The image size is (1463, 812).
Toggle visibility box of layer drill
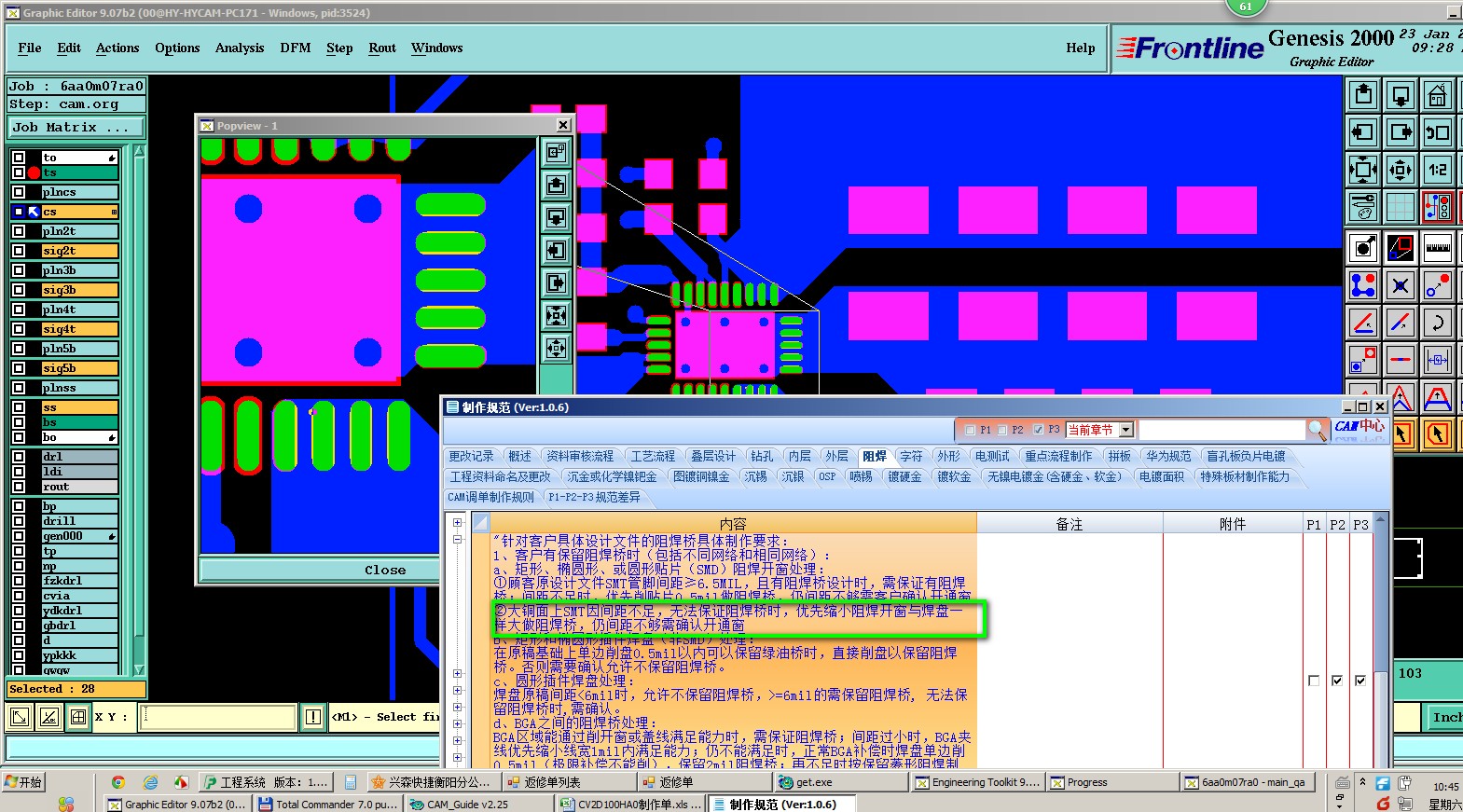(19, 521)
